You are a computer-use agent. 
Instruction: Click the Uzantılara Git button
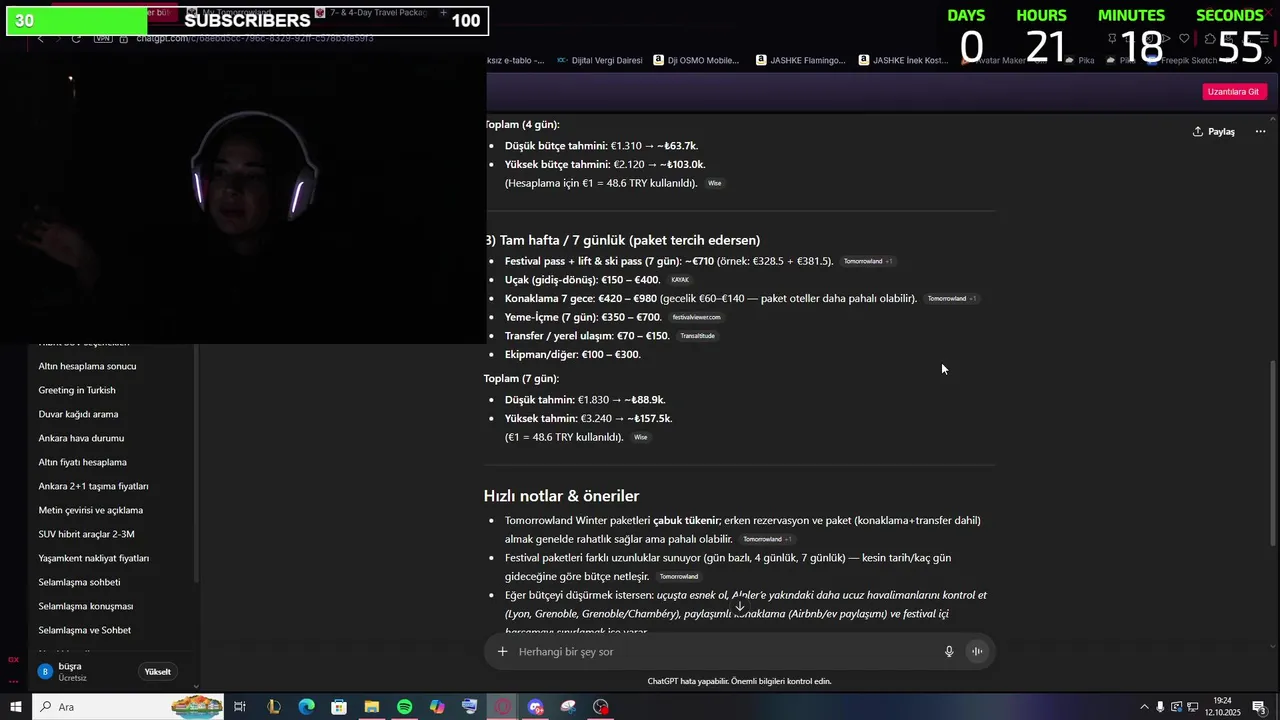(1235, 91)
